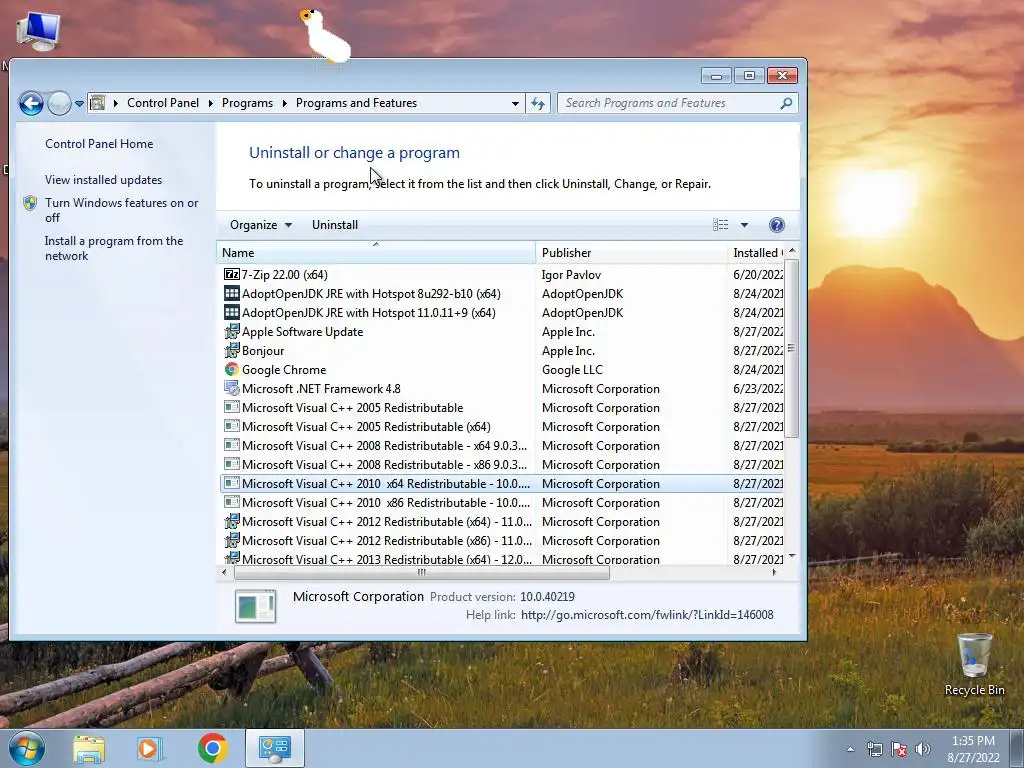Expand the arrow after Programs breadcrumb

pyautogui.click(x=285, y=103)
